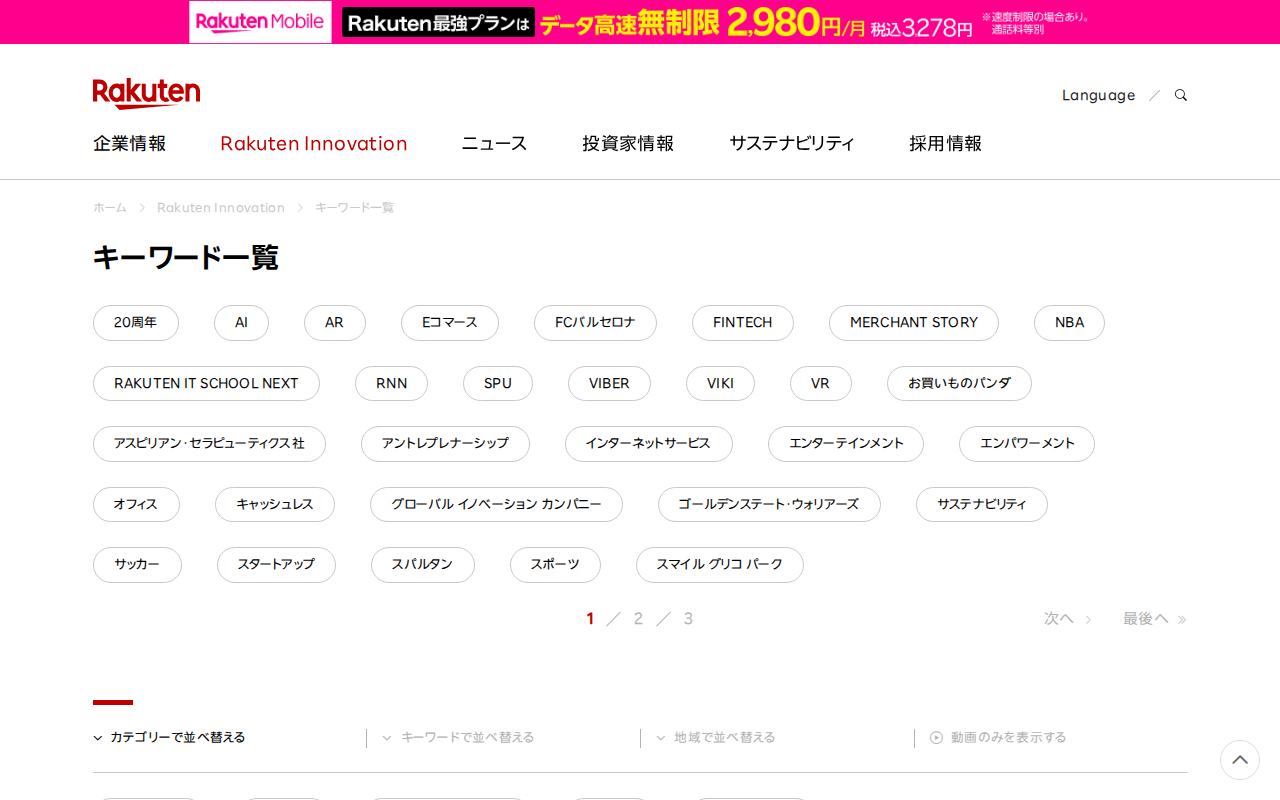Image resolution: width=1280 pixels, height=800 pixels.
Task: Select the サッカー keyword tag
Action: pyautogui.click(x=137, y=565)
